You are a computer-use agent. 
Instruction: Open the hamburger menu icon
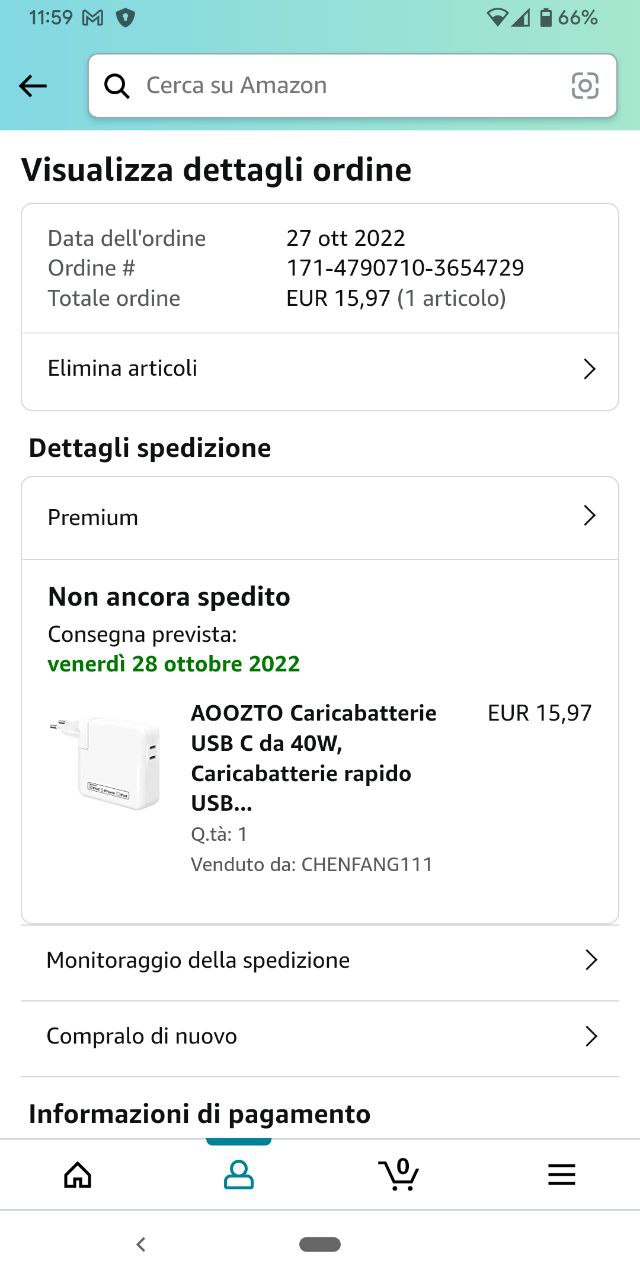(562, 1175)
